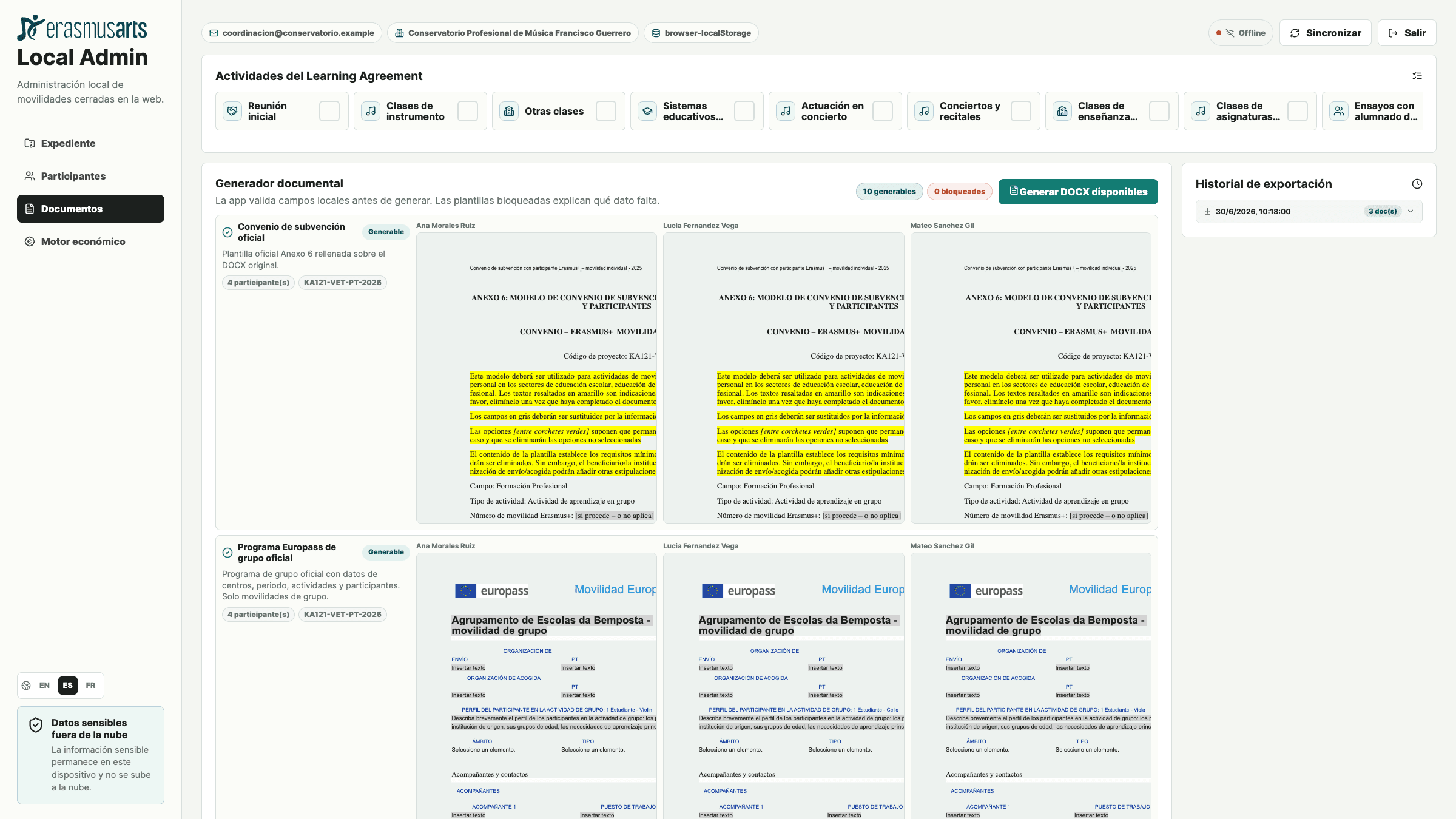
Task: Open Mateo Sanchez Gil Europass preview thumbnail
Action: pos(1031,686)
